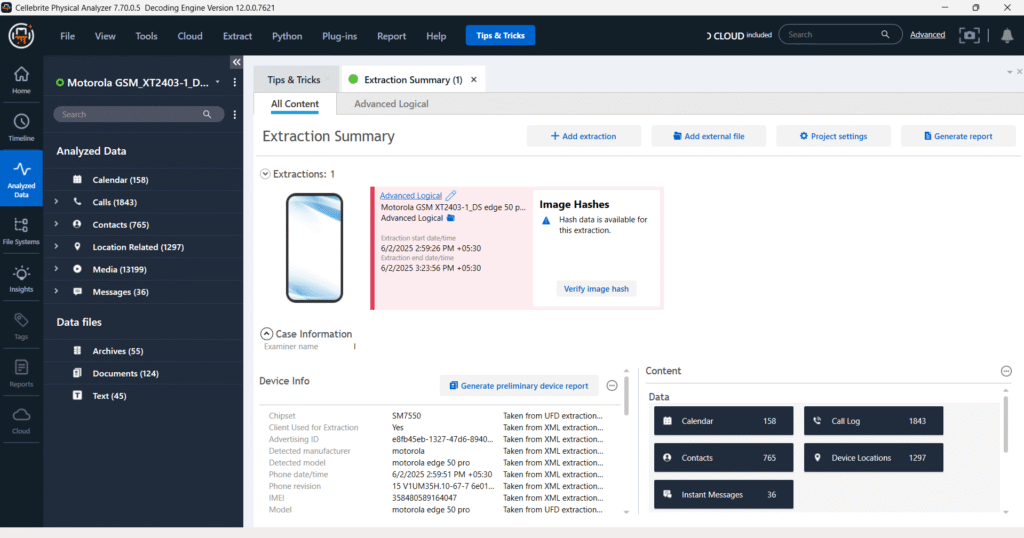
Task: Close the Extraction Summary (1) tab
Action: point(473,80)
